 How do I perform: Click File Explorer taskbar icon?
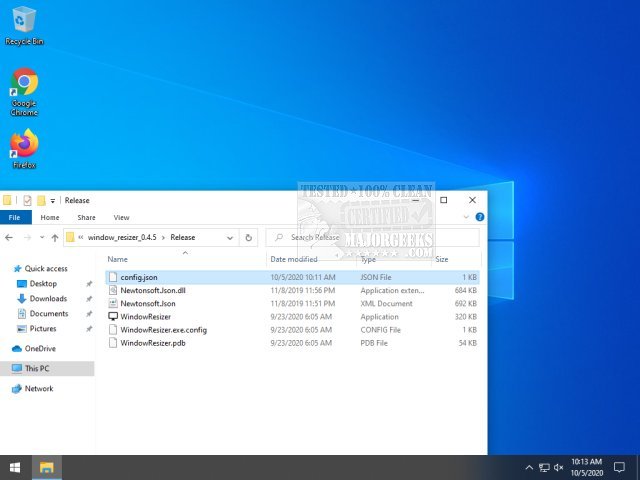[47, 467]
